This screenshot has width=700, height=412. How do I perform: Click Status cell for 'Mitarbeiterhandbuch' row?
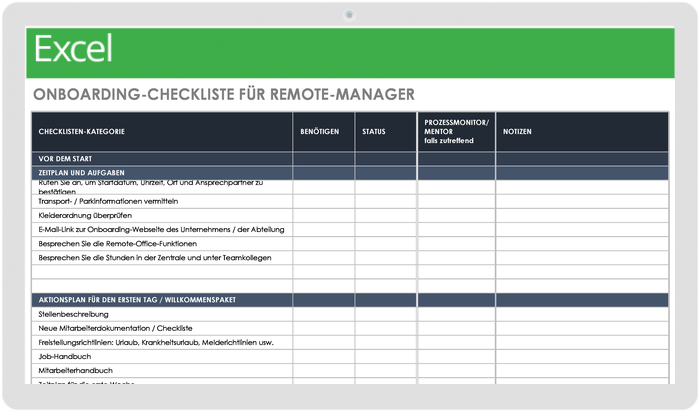coord(386,370)
